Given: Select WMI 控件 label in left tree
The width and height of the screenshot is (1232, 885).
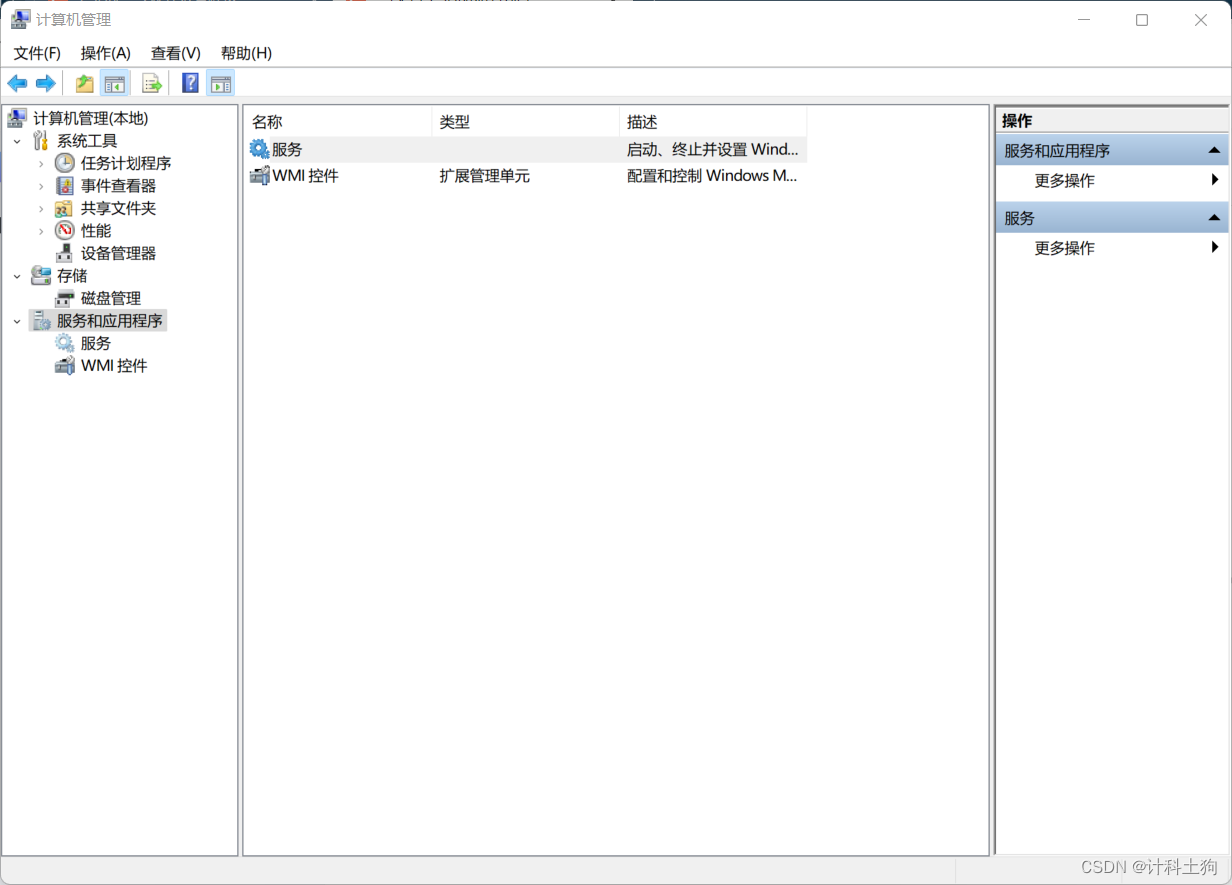Looking at the screenshot, I should coord(114,366).
